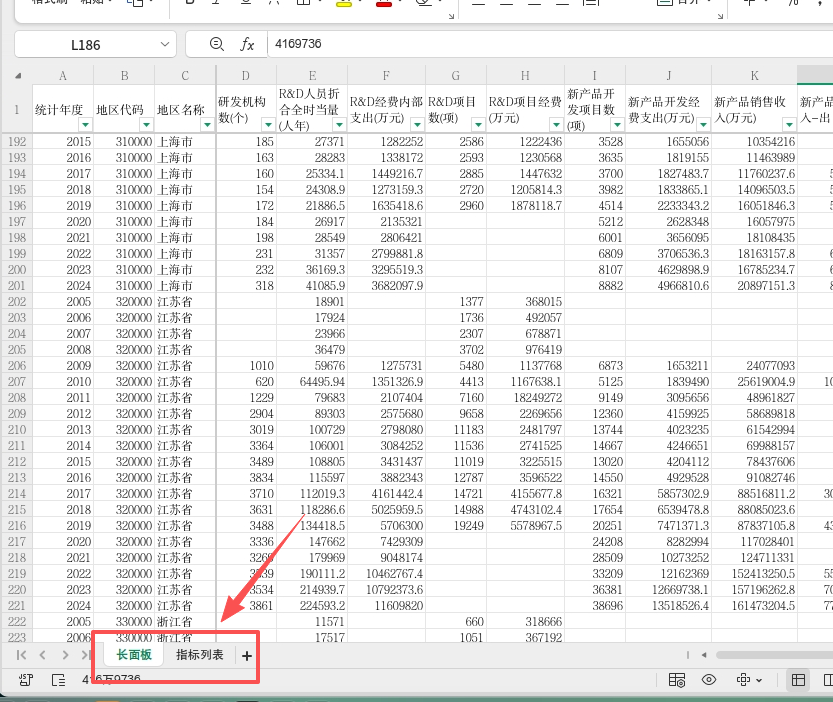Open filter dropdown for 新产品开发项目数 column
833x702 pixels.
click(617, 125)
